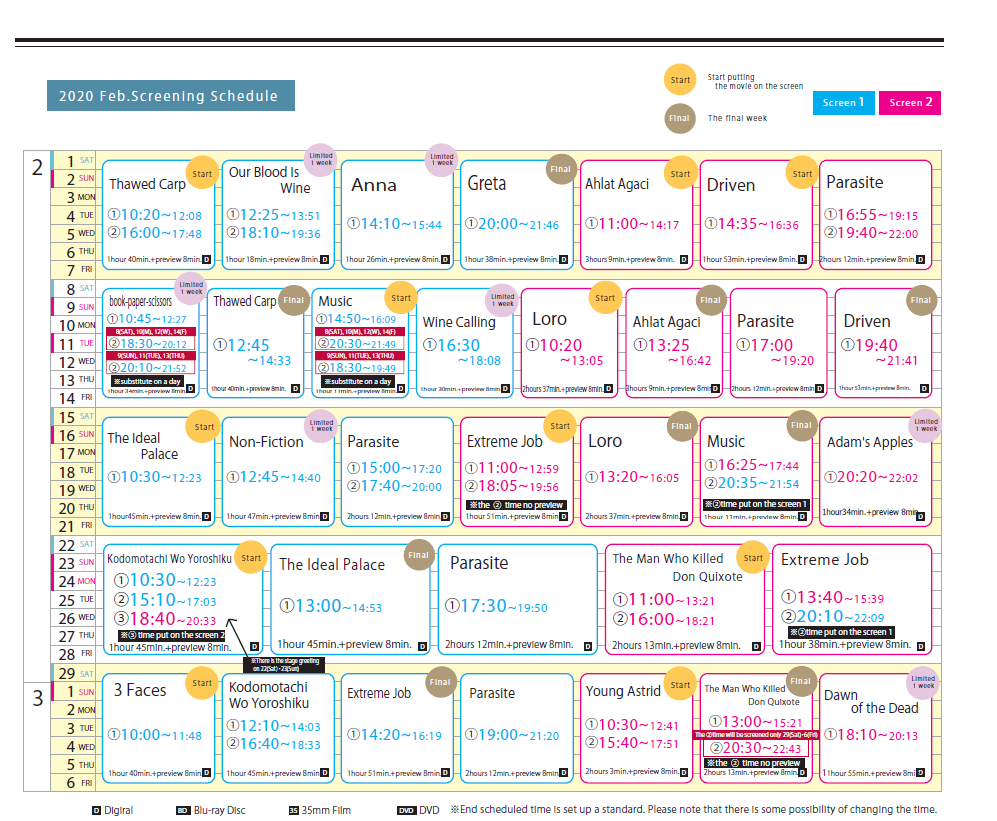Click the '16 SUN' date row
Viewport: 997px width, 821px height.
coord(74,435)
